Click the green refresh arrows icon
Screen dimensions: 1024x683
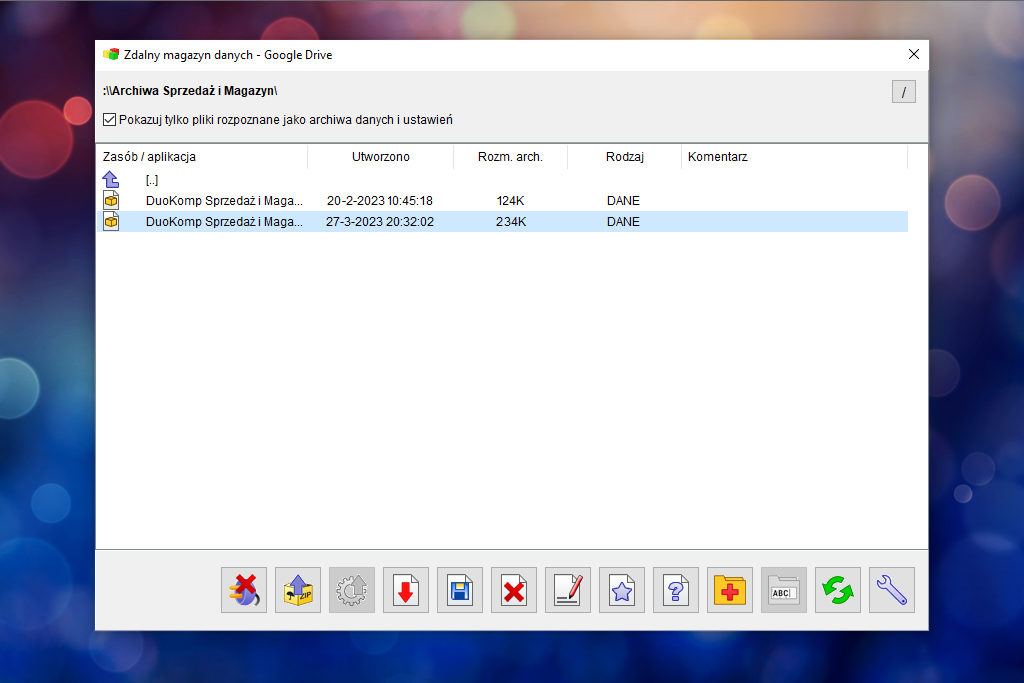click(x=838, y=590)
